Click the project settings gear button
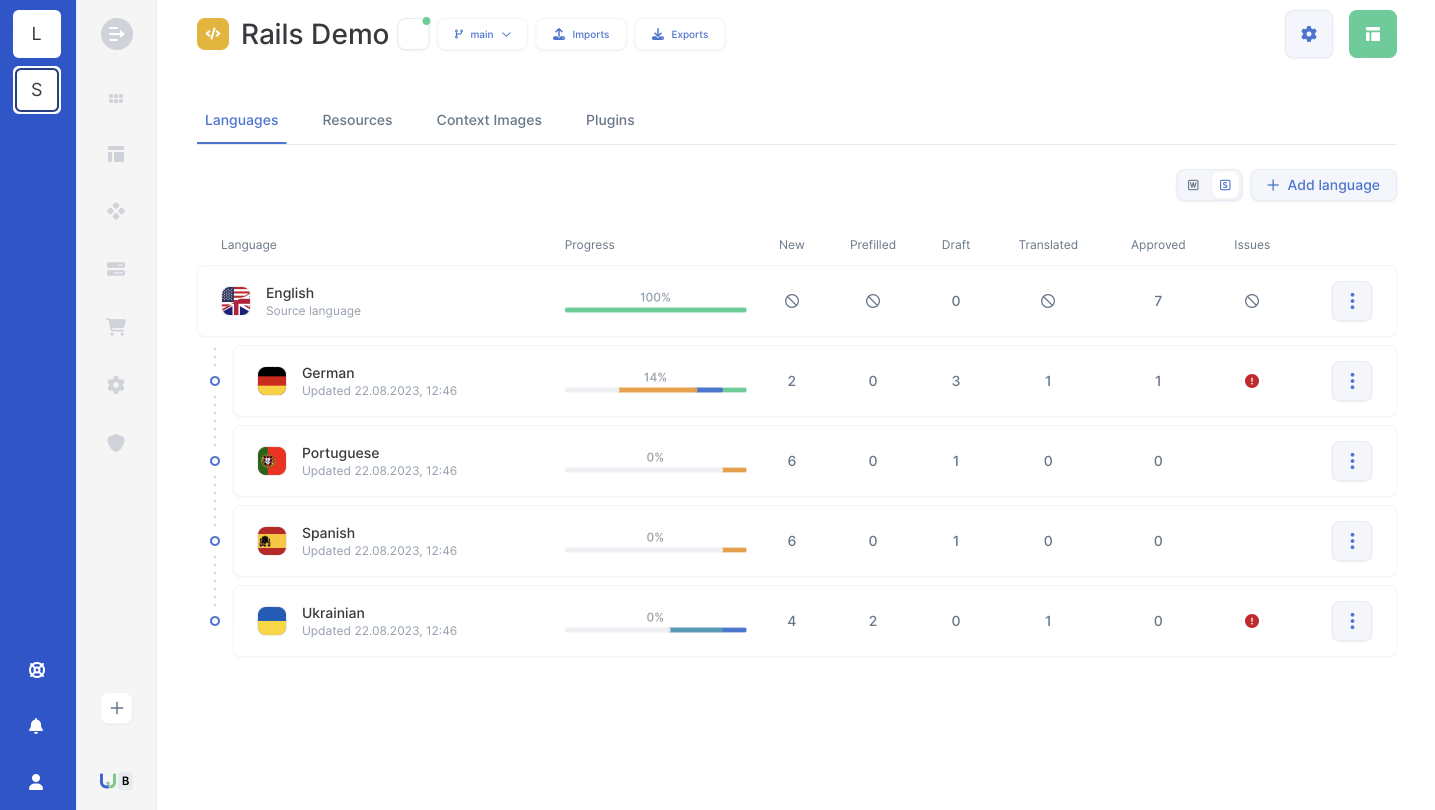Image resolution: width=1435 pixels, height=810 pixels. [1308, 34]
